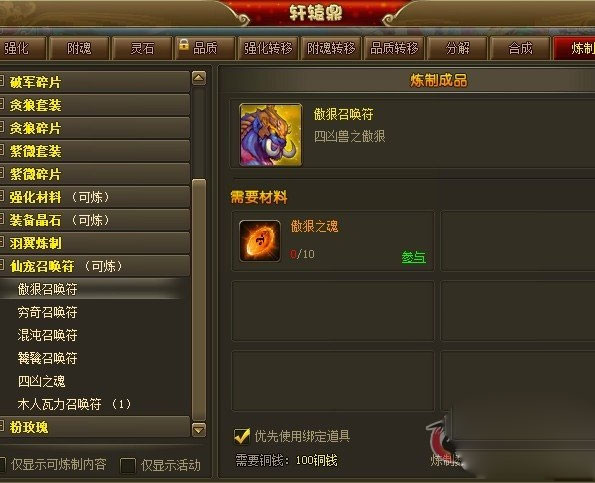595x483 pixels.
Task: Select 木人瓦力召唤符 entry
Action: pyautogui.click(x=74, y=404)
